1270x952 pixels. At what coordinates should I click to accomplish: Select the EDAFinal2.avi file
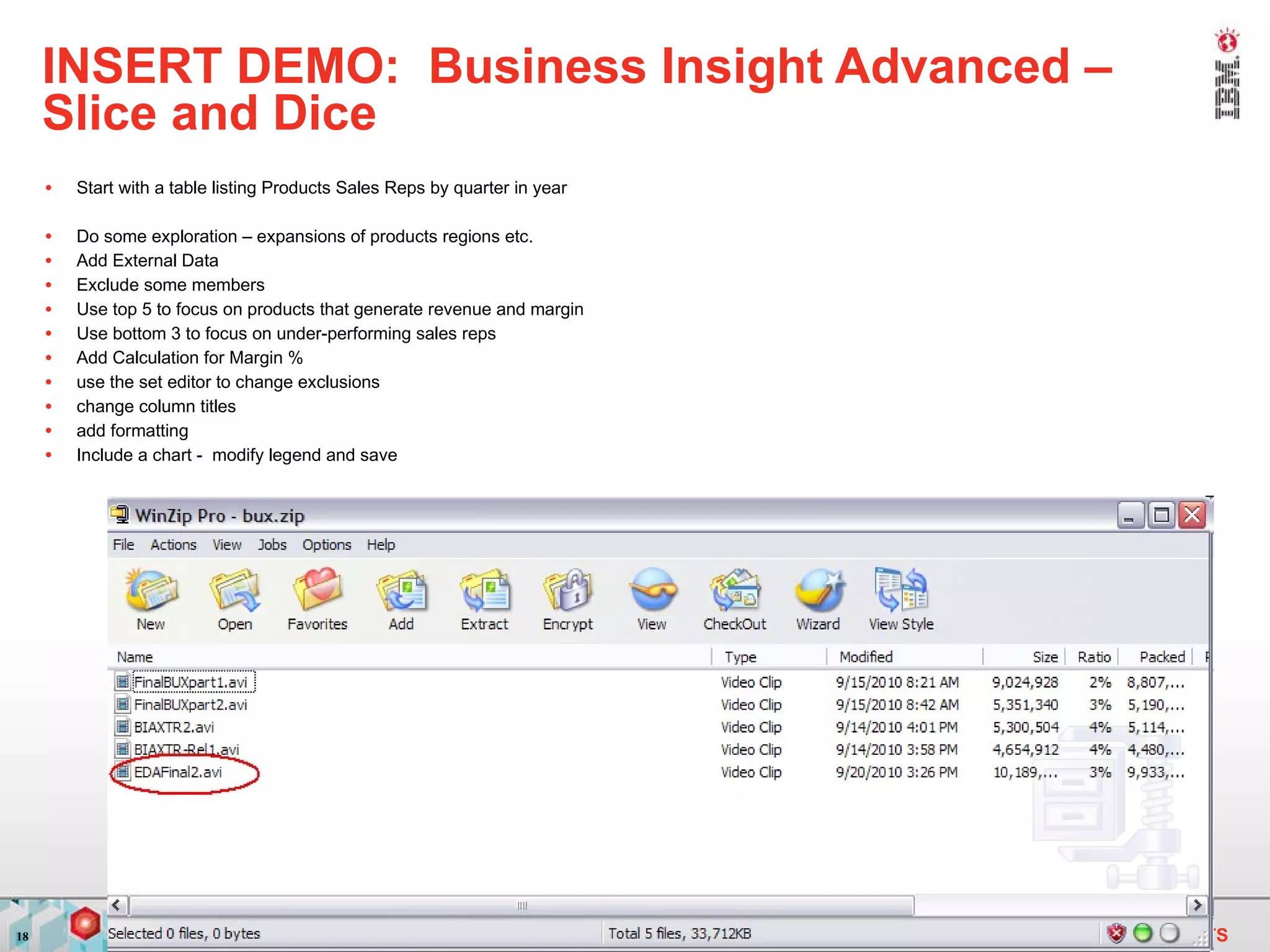click(178, 772)
